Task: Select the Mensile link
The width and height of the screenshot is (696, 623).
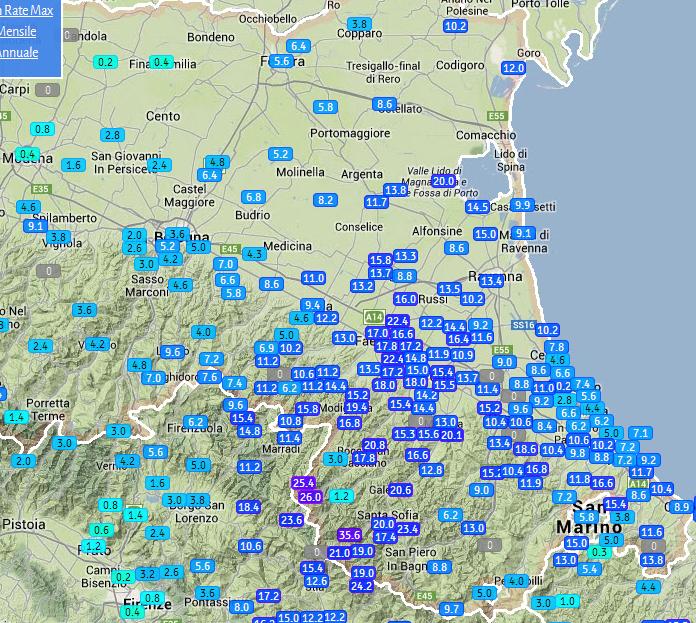Action: click(18, 31)
